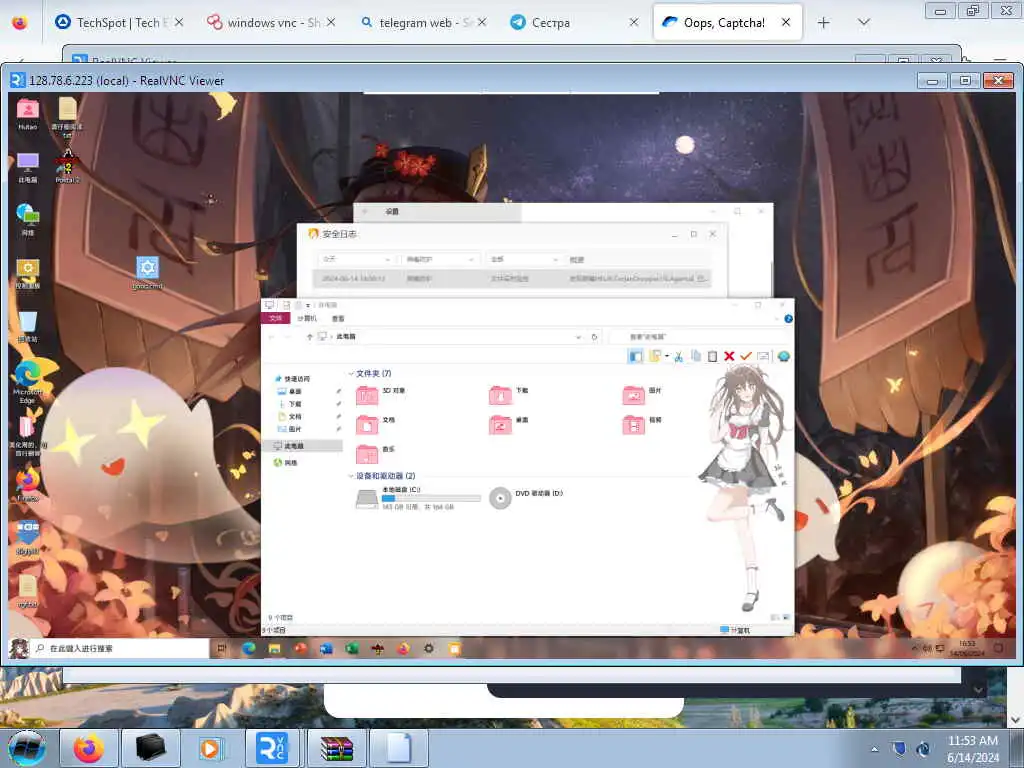Switch to the Сестра Telegram tab
The height and width of the screenshot is (768, 1024).
pyautogui.click(x=575, y=23)
